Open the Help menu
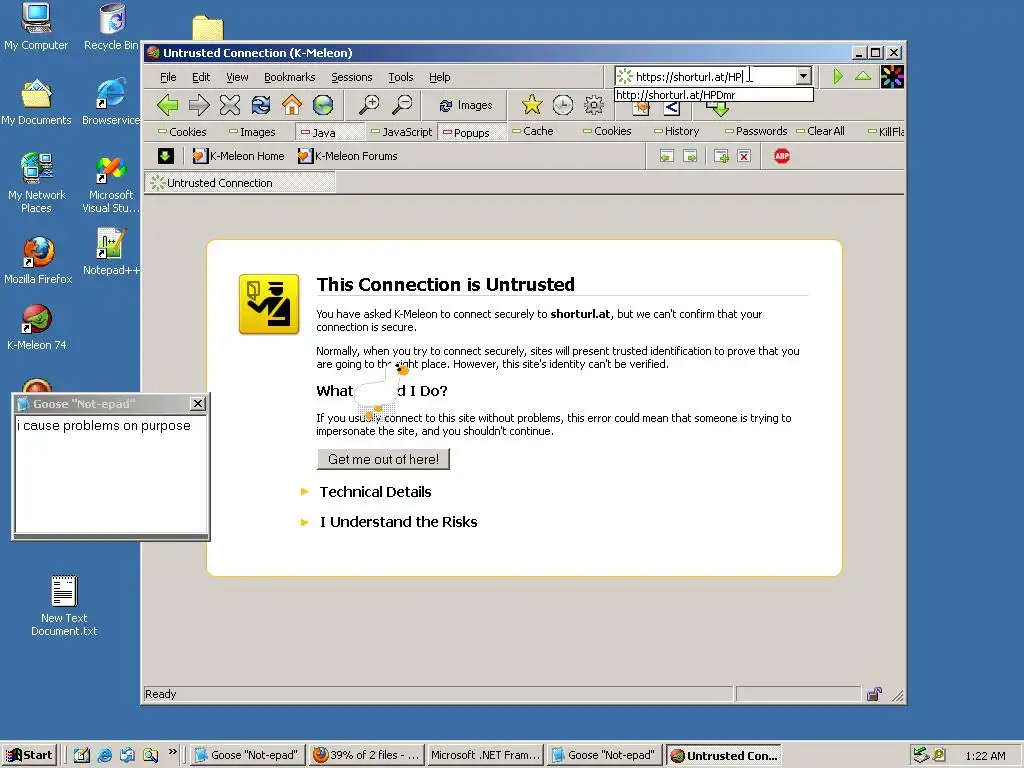1024x768 pixels. pyautogui.click(x=440, y=77)
